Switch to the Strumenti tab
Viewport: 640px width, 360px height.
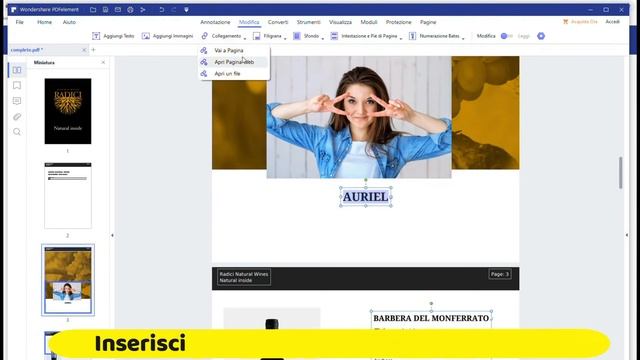click(x=309, y=22)
